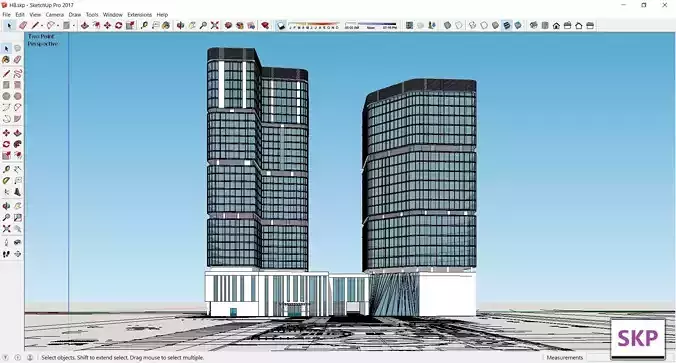Select the Make Component tool
676x363 pixels.
(x=17, y=48)
